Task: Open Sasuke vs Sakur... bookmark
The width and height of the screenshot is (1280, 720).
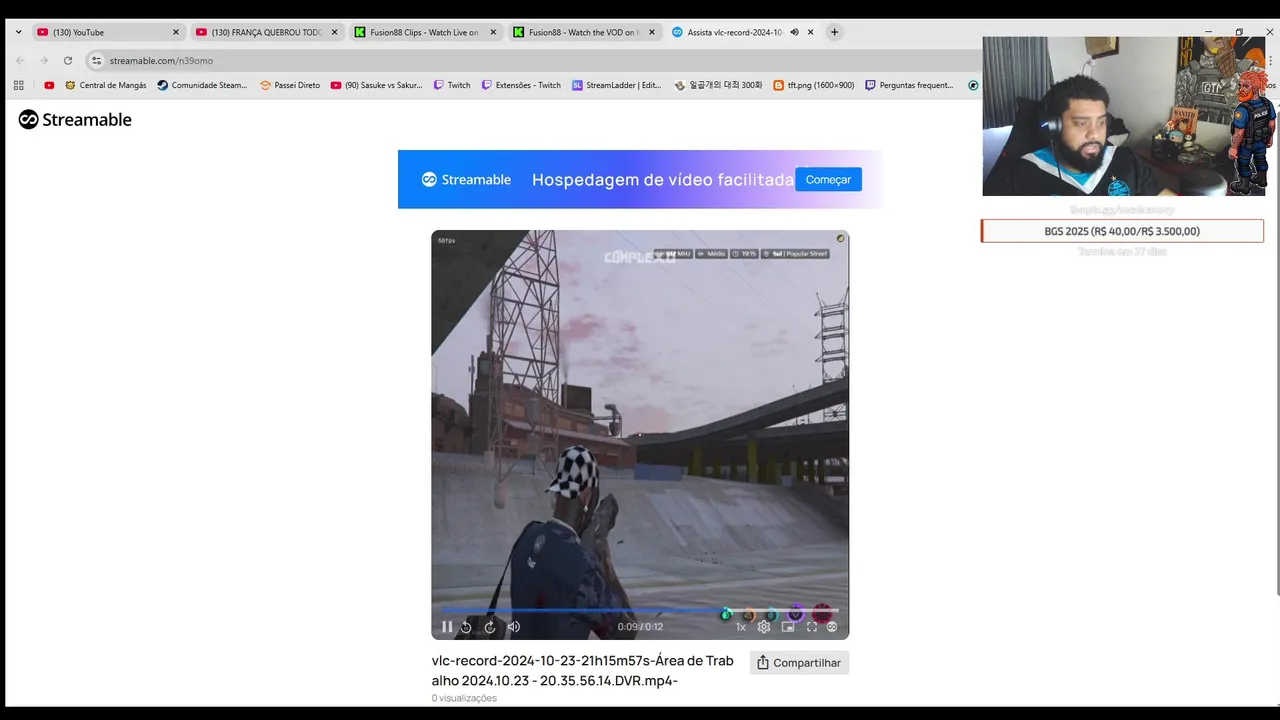Action: click(376, 85)
